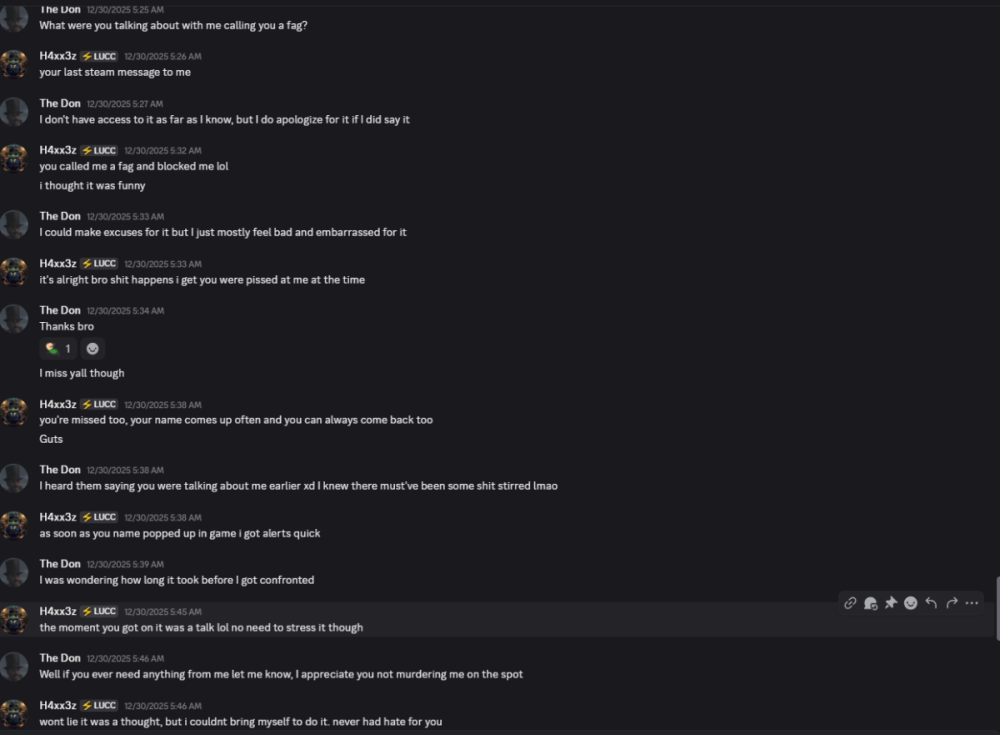Reply using the left-arrow toolbar icon
The height and width of the screenshot is (735, 1000).
coord(931,603)
